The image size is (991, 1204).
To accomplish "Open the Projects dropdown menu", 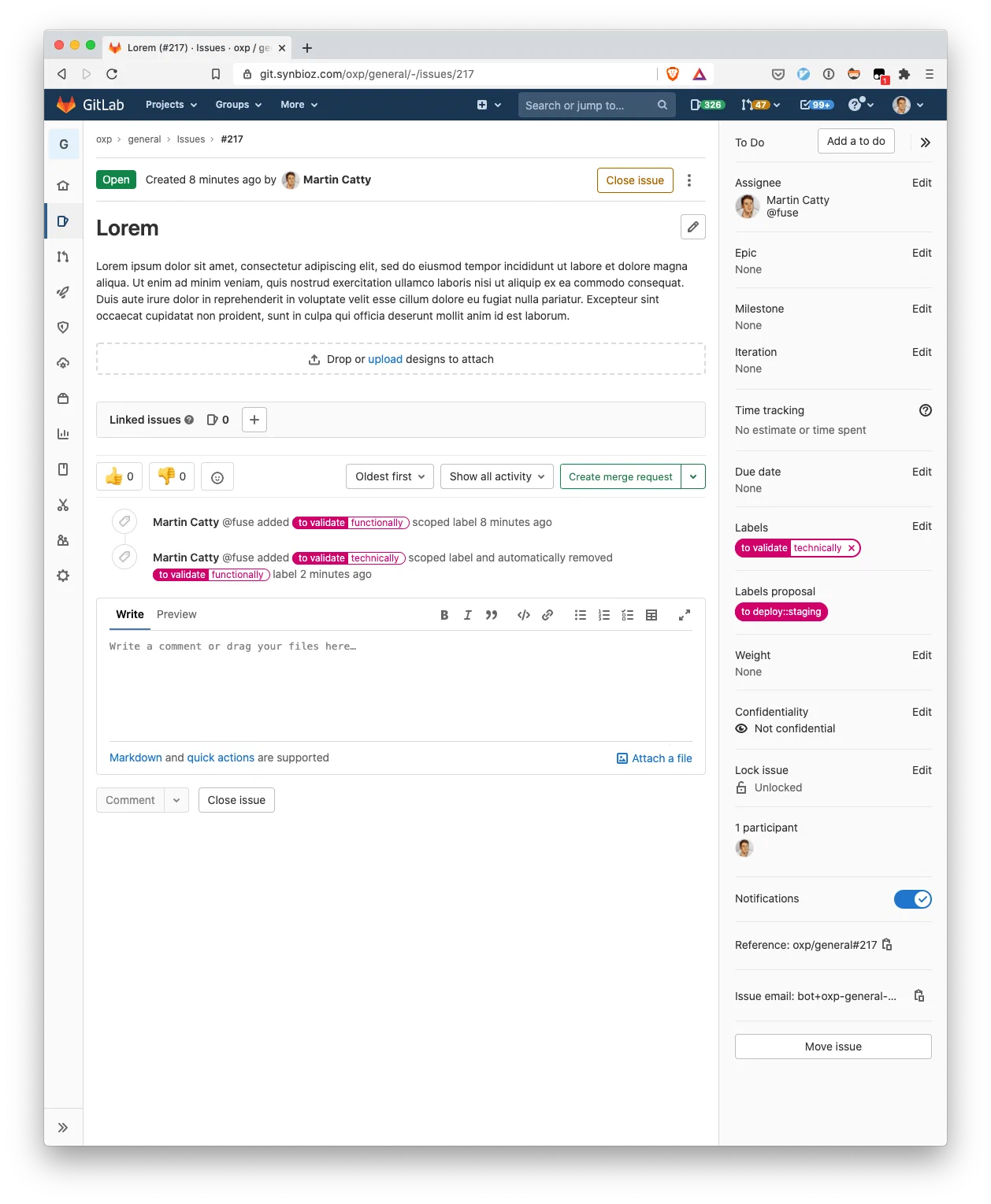I will pyautogui.click(x=171, y=105).
